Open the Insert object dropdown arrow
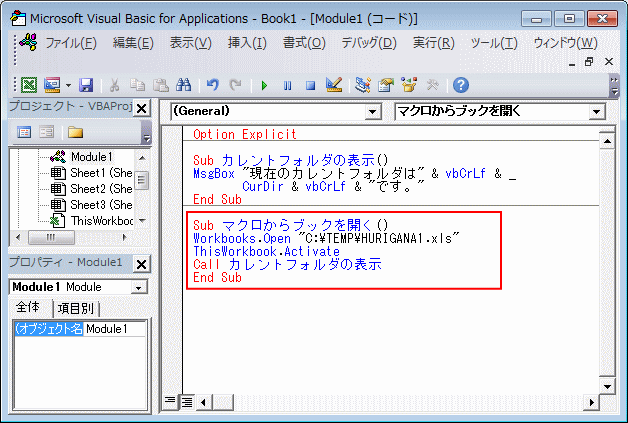 click(x=68, y=85)
